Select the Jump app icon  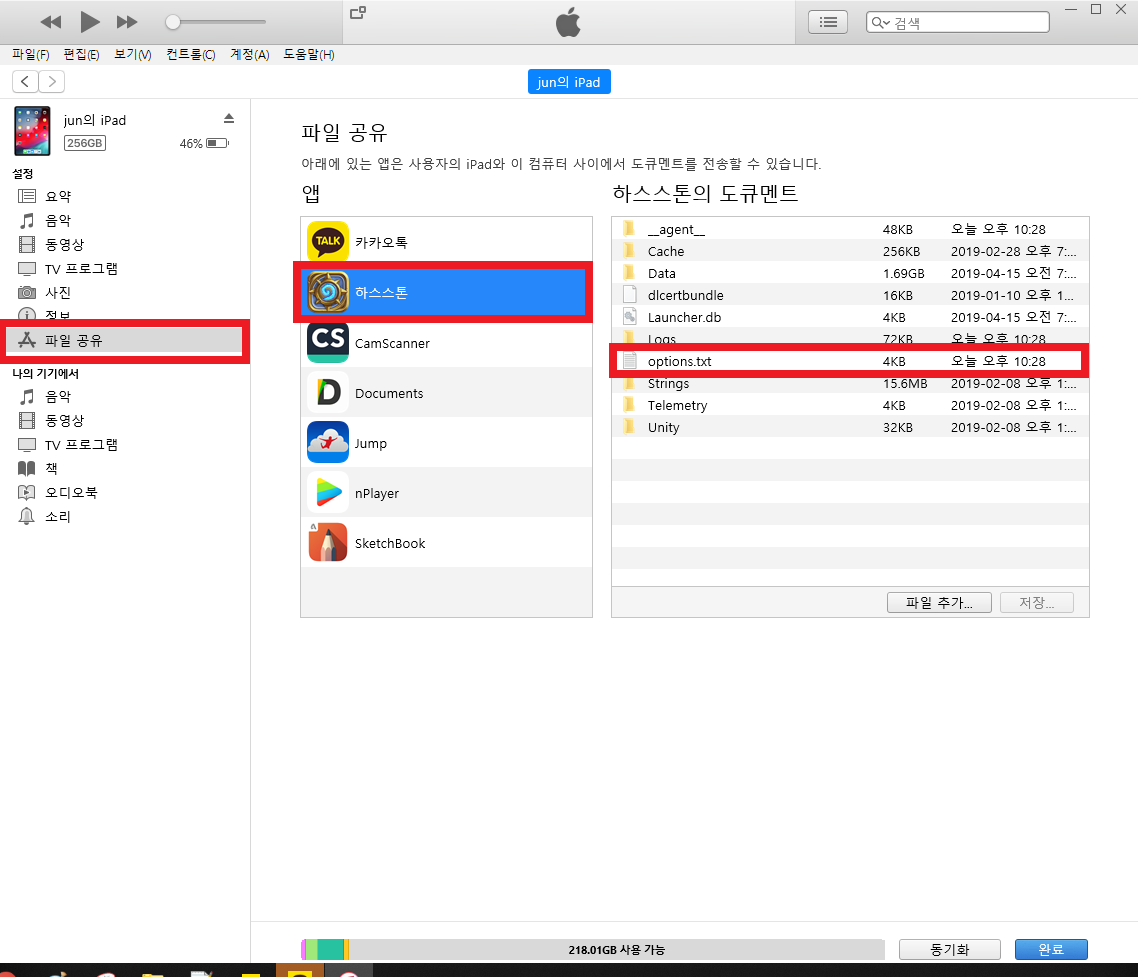coord(328,443)
